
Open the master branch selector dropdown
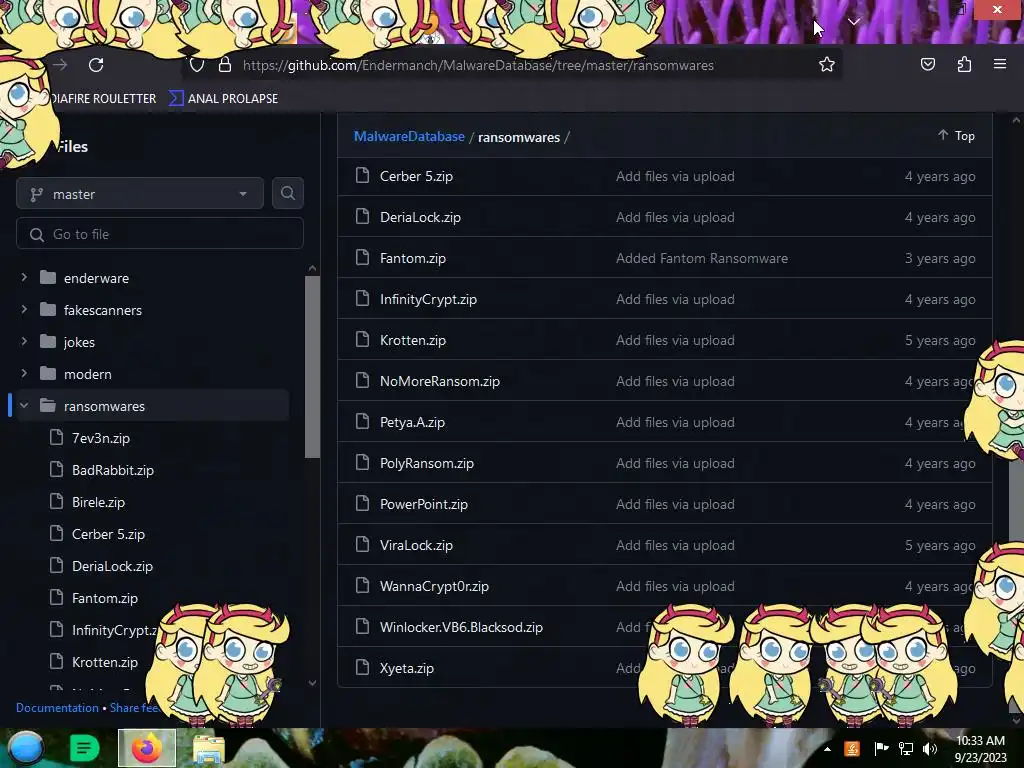coord(140,194)
